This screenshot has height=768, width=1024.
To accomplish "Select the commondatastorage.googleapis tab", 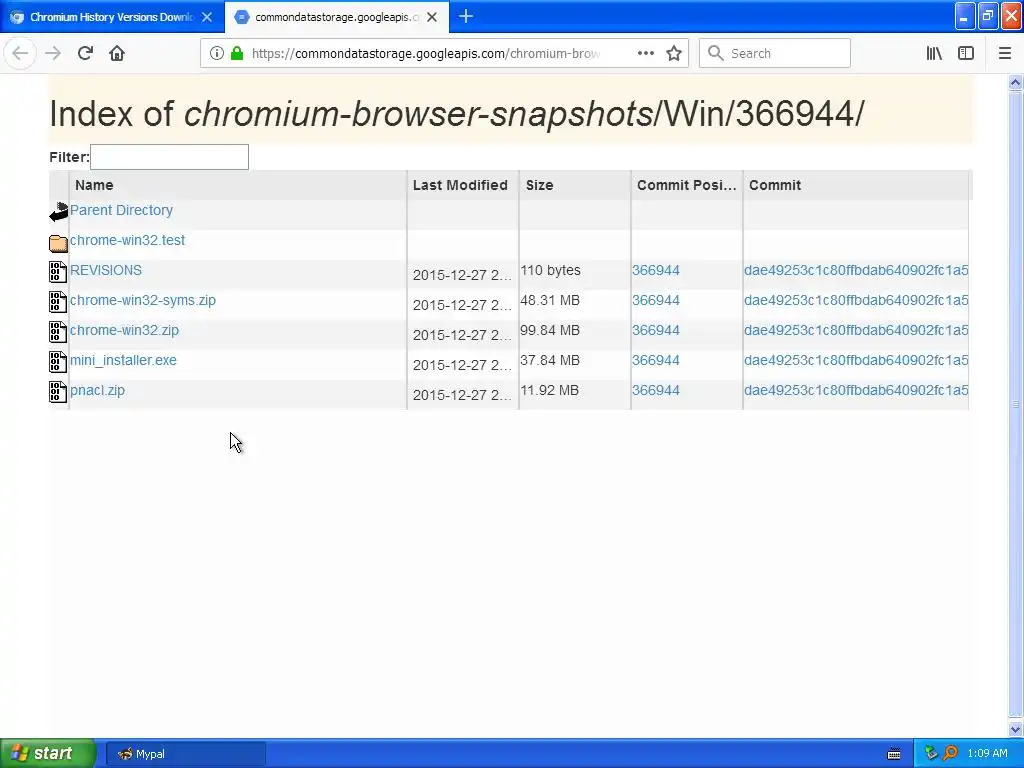I will pos(336,17).
